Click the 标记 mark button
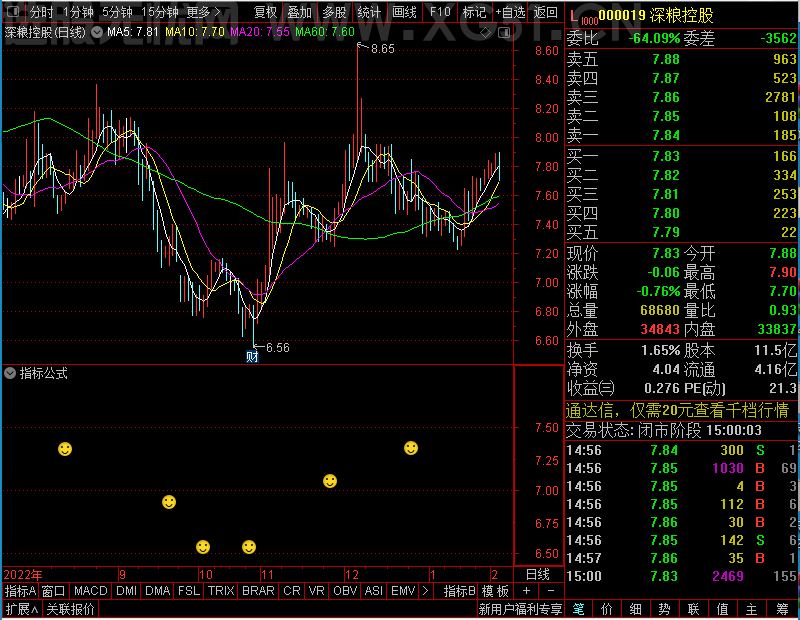800x620 pixels. (x=474, y=12)
